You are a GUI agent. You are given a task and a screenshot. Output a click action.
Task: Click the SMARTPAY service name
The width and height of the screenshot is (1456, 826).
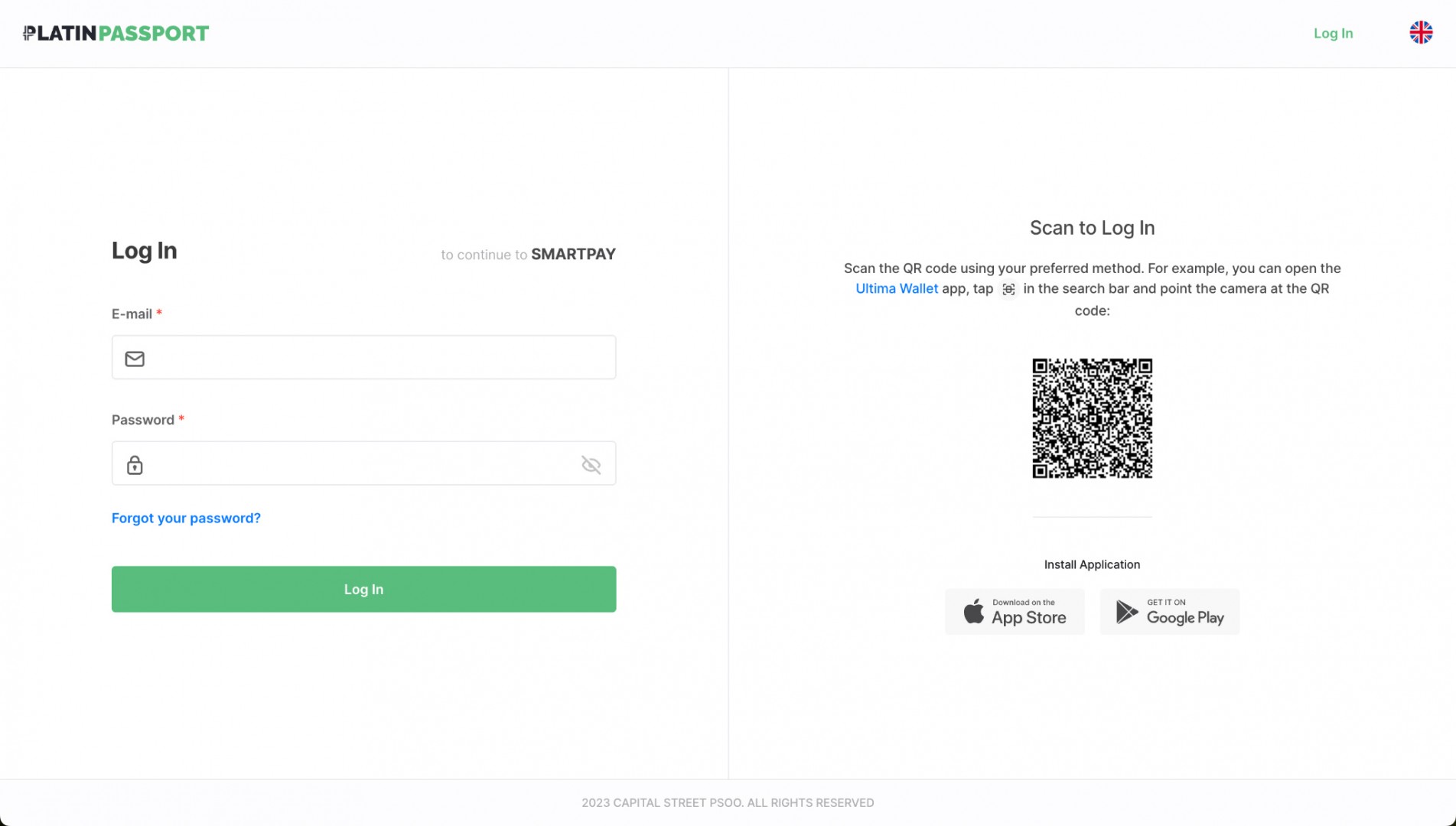coord(573,254)
